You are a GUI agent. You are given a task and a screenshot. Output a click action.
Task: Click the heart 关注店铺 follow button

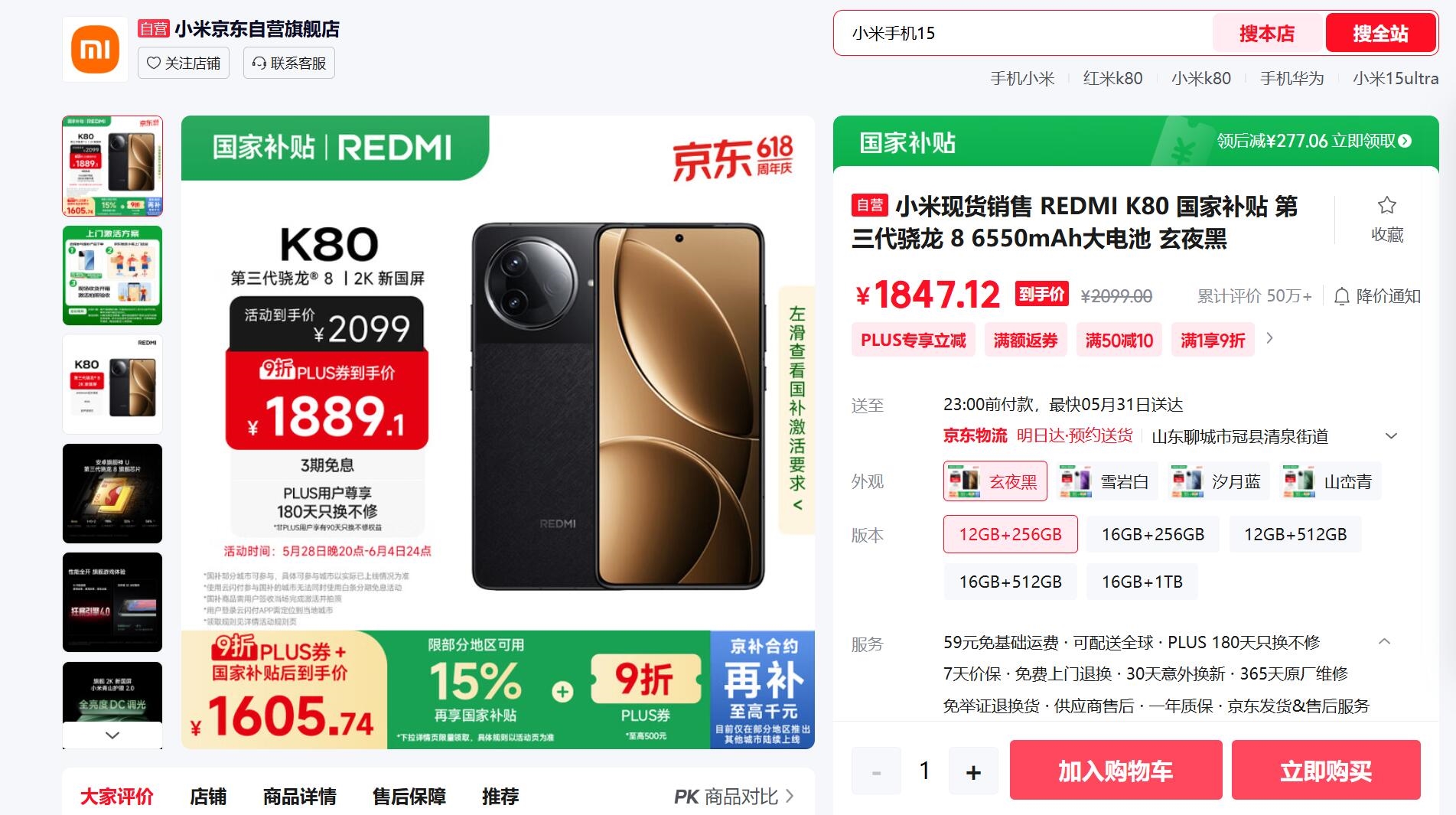click(184, 63)
